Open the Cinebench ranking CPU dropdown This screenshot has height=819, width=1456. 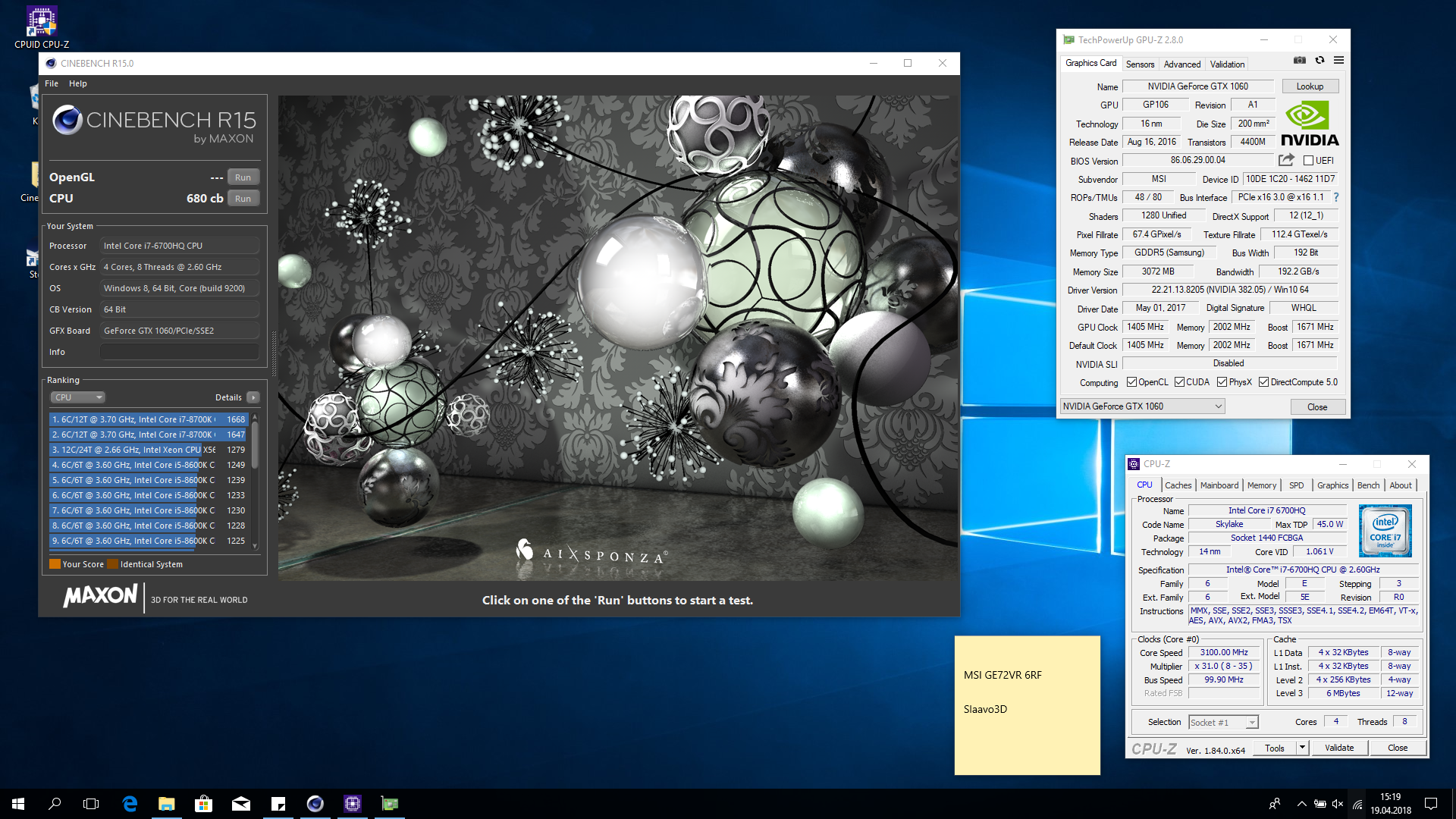(77, 397)
